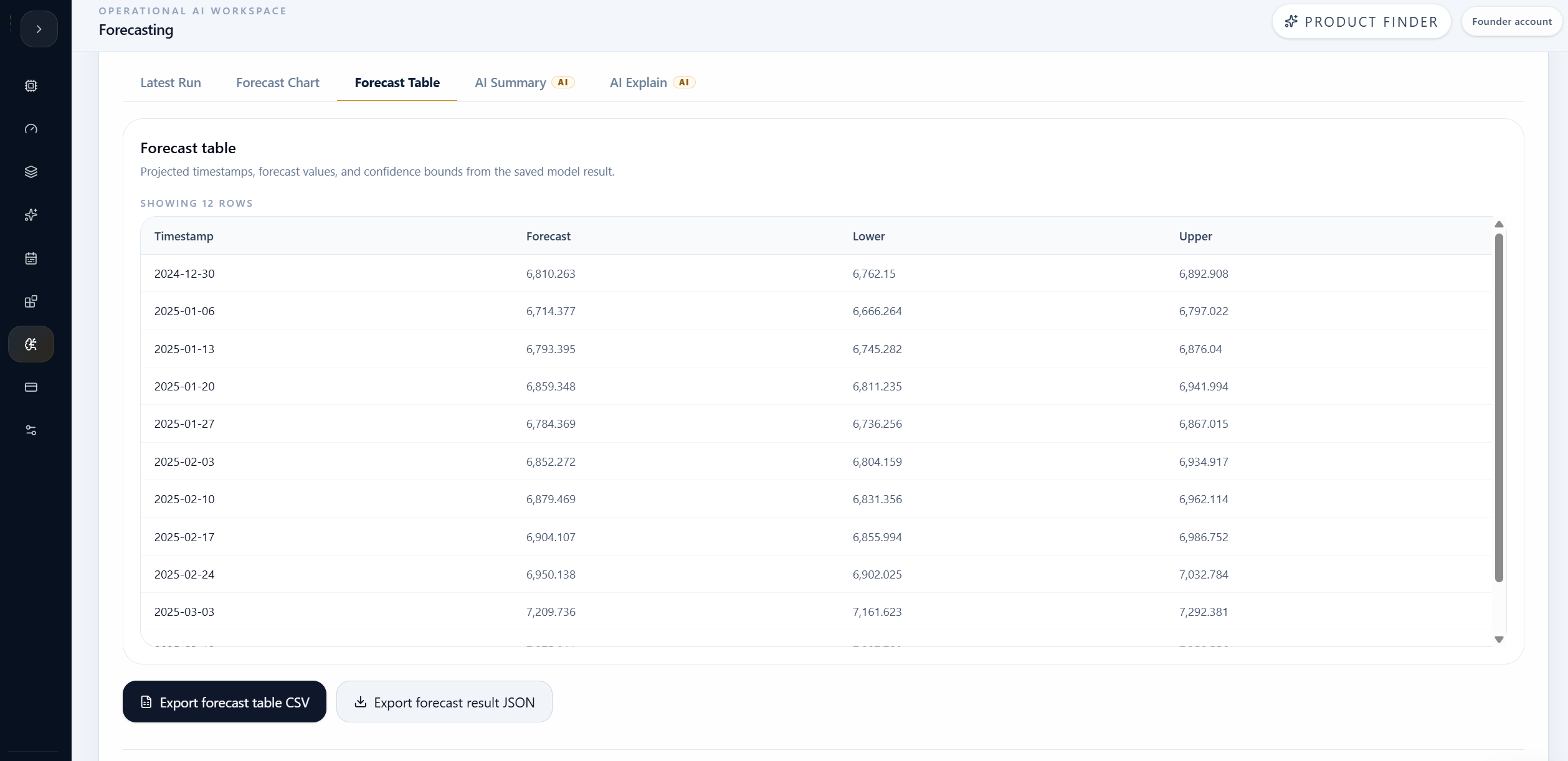Click the Upper column header
This screenshot has width=1568, height=761.
coord(1195,236)
